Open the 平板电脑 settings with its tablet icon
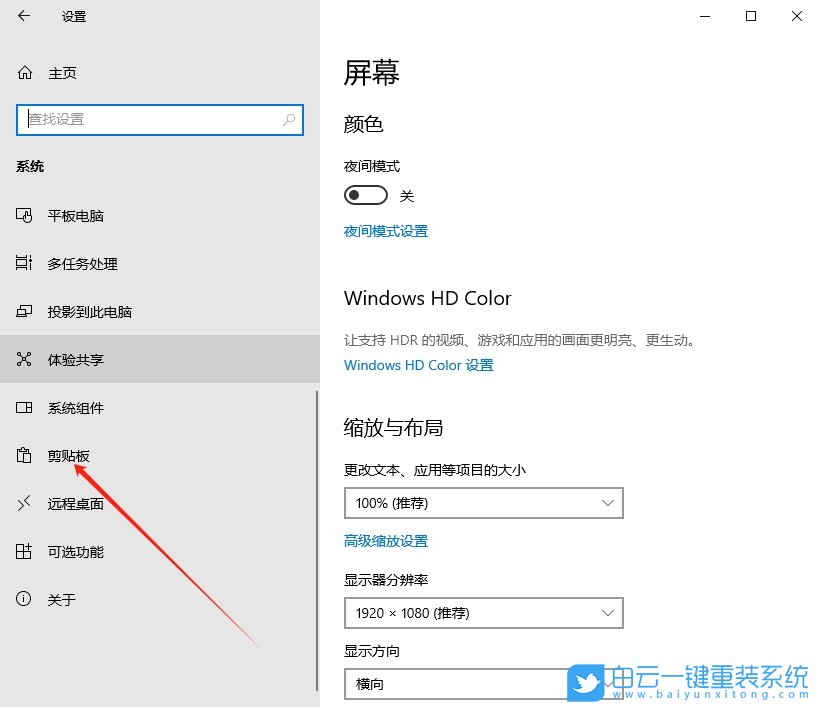The image size is (820, 707). pyautogui.click(x=70, y=215)
